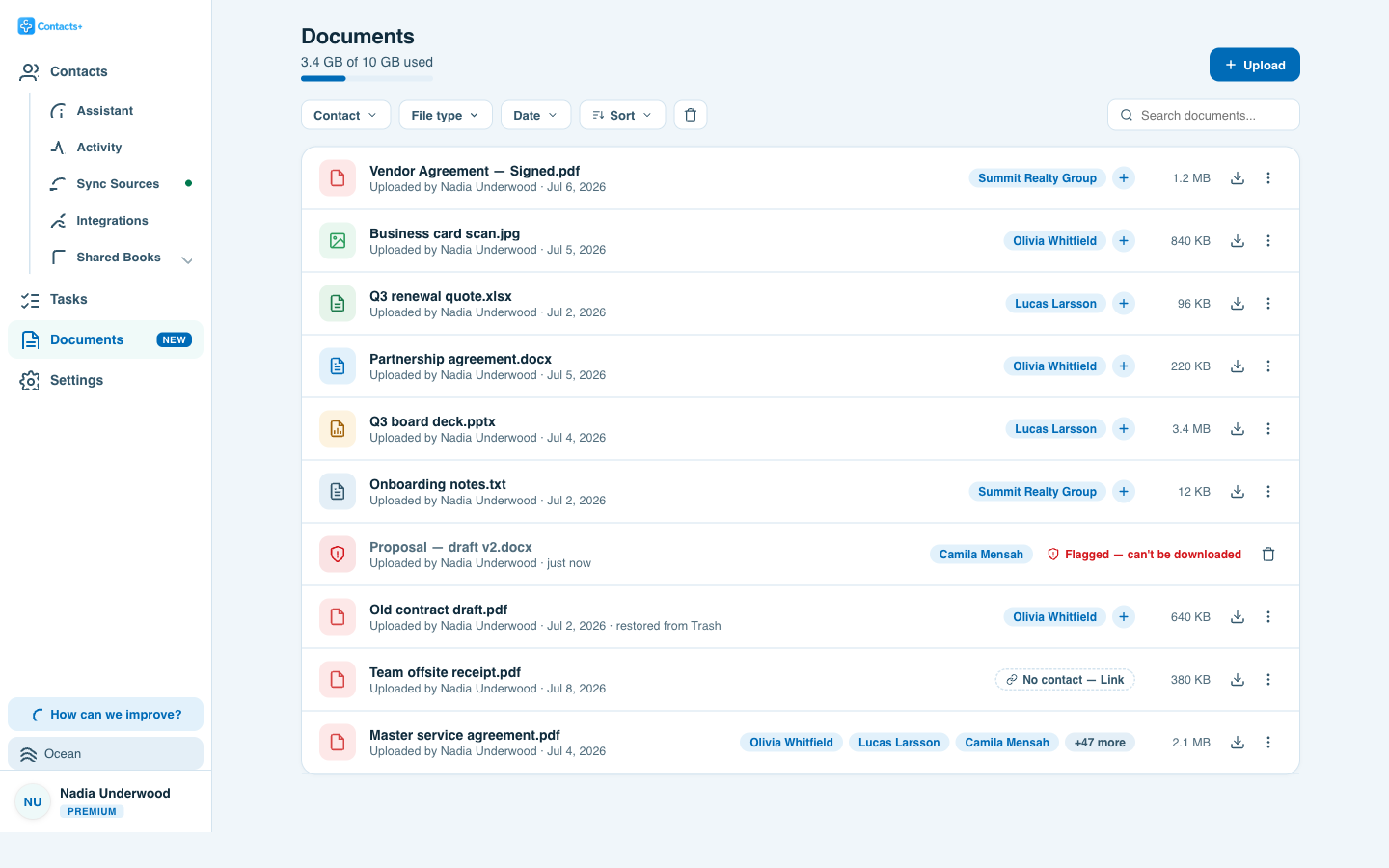Open Activity in sidebar
Screen dimensions: 1389x868
coord(121,148)
